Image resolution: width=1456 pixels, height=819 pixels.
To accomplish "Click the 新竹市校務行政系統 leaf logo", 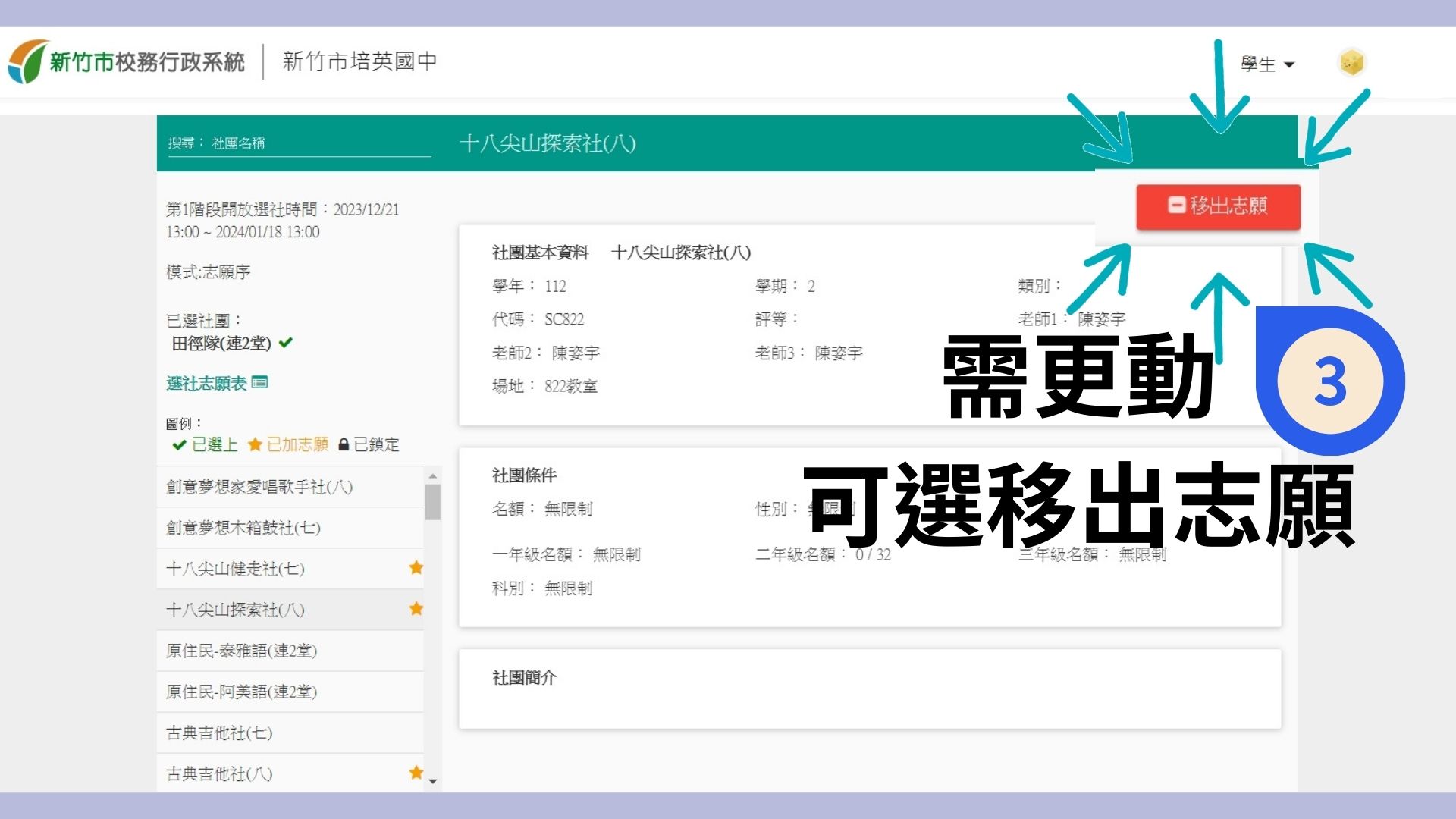I will (28, 61).
